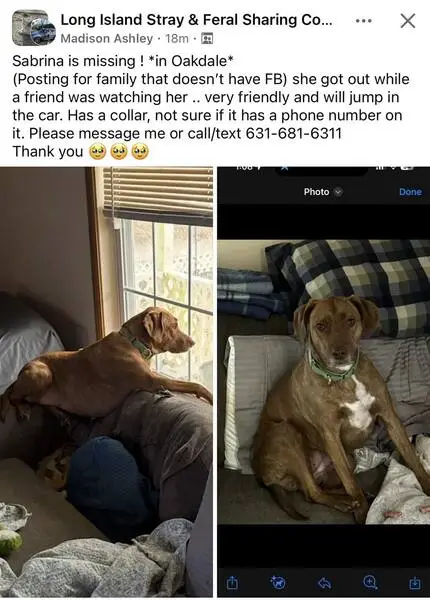Tap the save download icon in the toolbar
This screenshot has width=430, height=600.
(415, 583)
